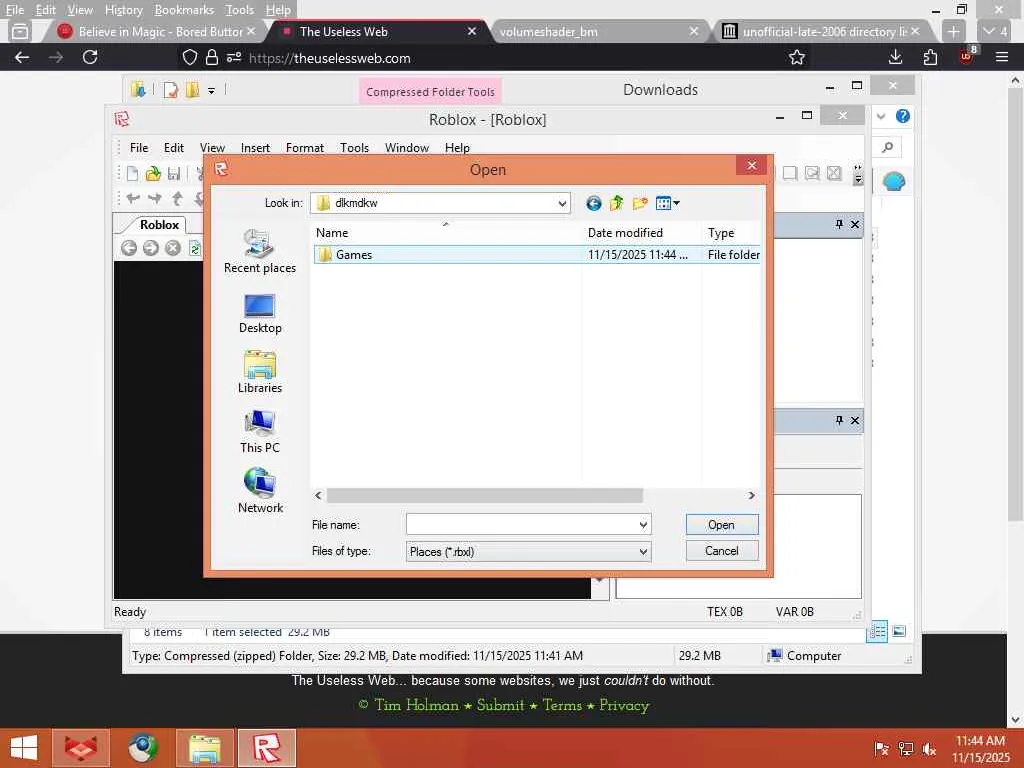Select Recent places in dialog sidebar

pos(260,251)
